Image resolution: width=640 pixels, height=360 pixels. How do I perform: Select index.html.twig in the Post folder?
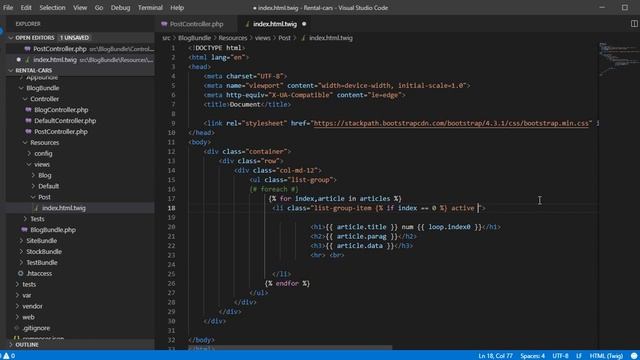pyautogui.click(x=64, y=208)
